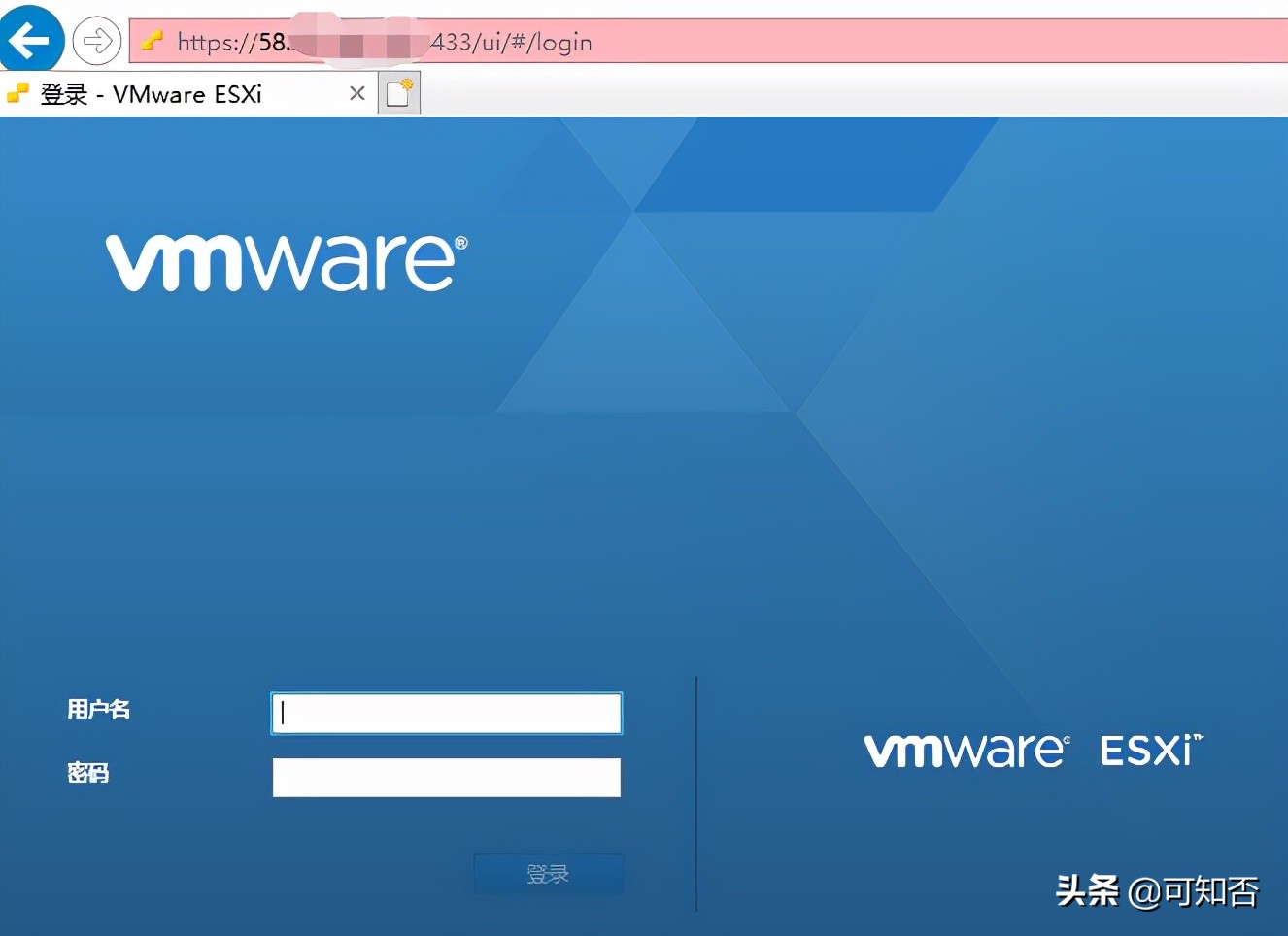Click the browser forward arrow button
This screenshot has height=936, width=1288.
pyautogui.click(x=97, y=41)
